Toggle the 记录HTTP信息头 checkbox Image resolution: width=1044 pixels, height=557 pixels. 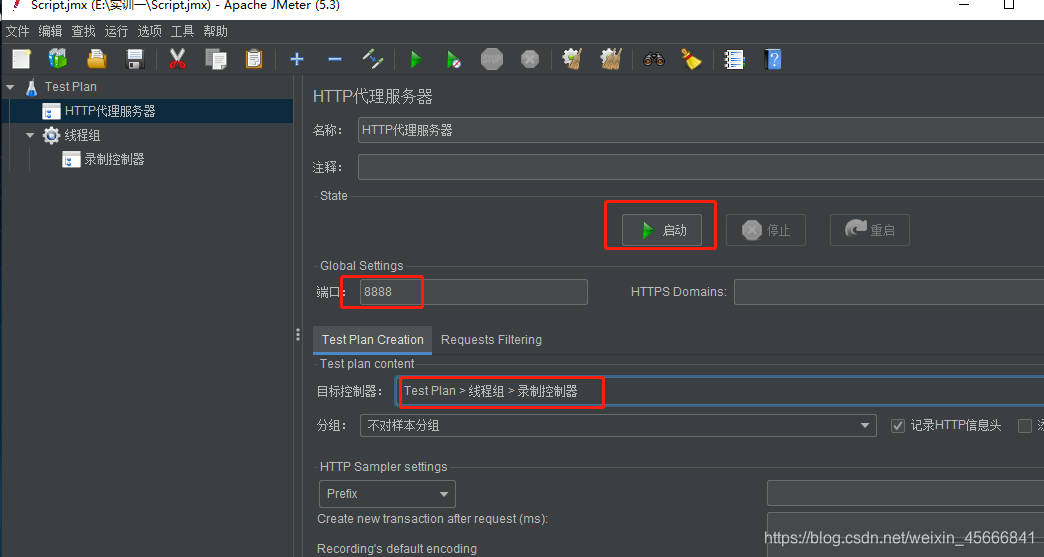click(898, 426)
